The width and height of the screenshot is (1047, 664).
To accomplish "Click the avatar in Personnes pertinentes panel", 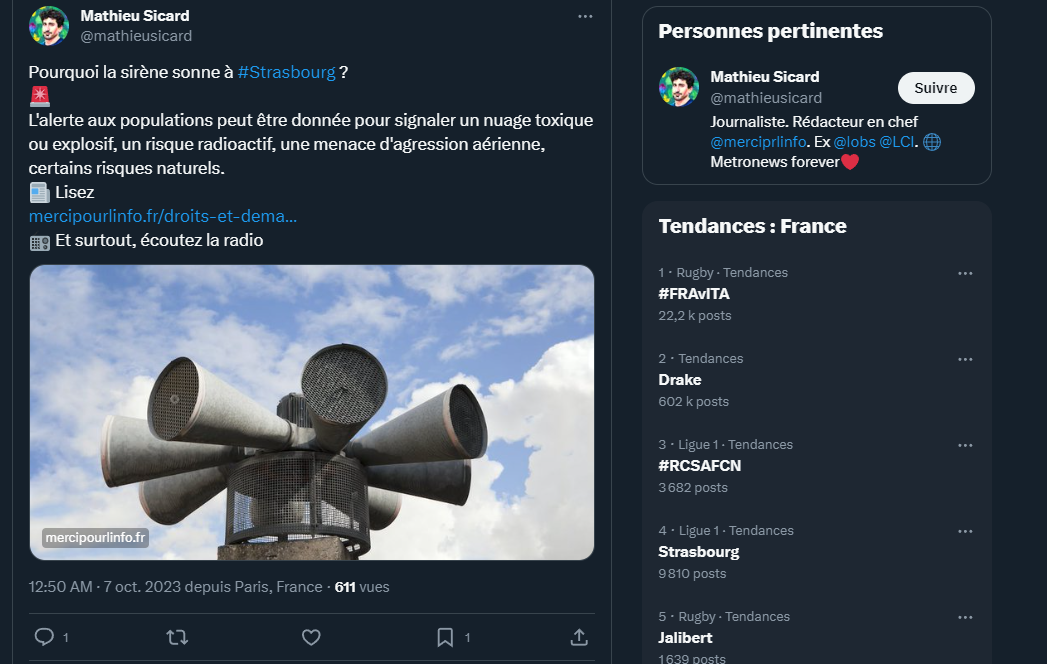I will 678,87.
